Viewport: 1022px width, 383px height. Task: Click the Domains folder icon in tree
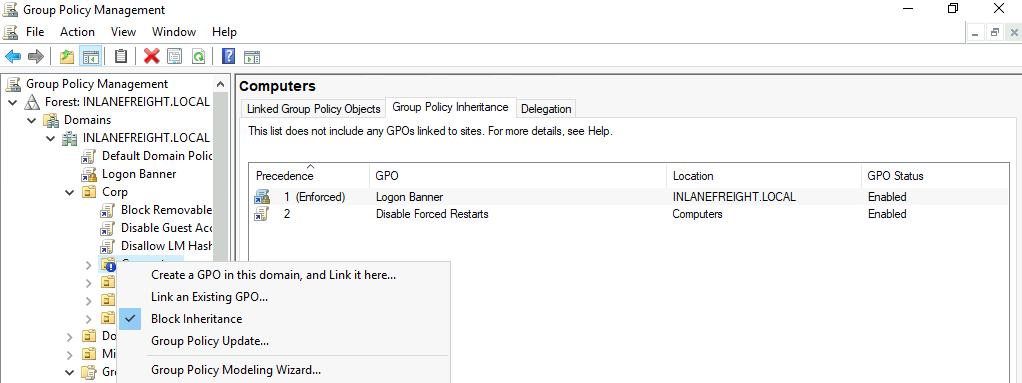tap(51, 120)
